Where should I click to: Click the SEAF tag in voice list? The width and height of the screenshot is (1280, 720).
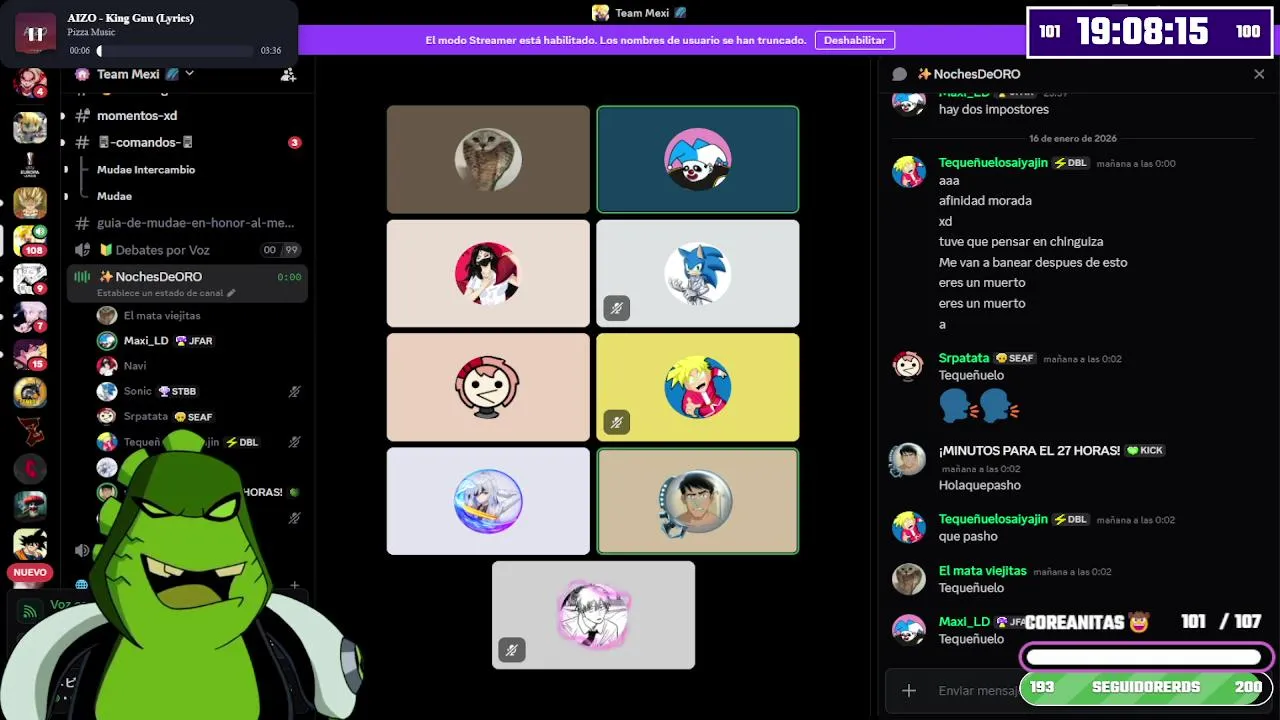tap(194, 417)
